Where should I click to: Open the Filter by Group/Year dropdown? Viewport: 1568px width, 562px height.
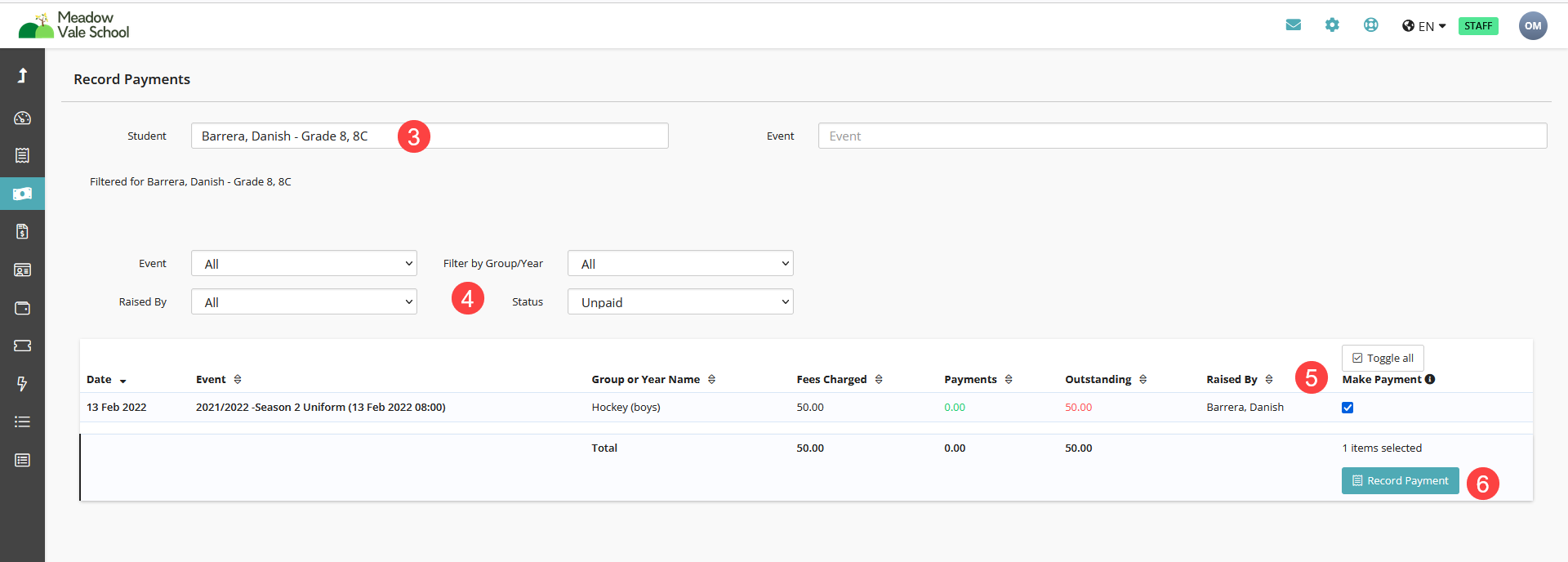[x=680, y=263]
